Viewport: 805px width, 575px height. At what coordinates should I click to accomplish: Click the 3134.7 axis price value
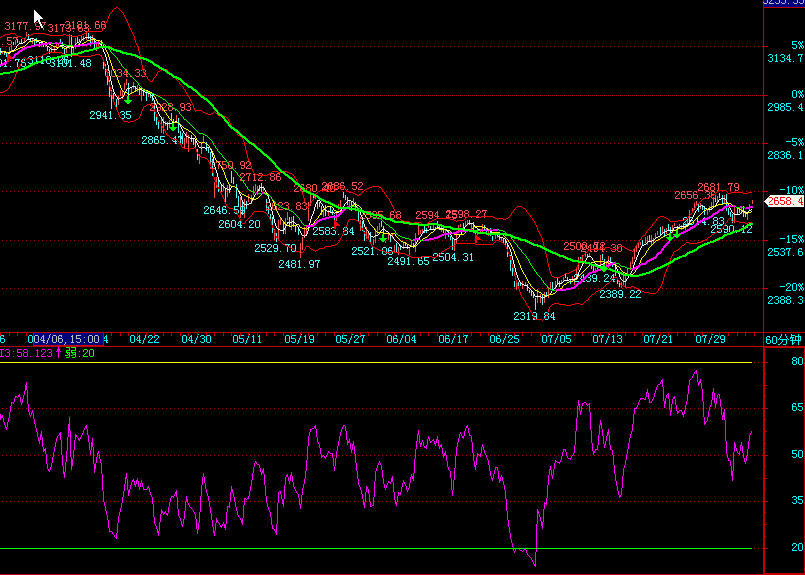click(x=785, y=59)
